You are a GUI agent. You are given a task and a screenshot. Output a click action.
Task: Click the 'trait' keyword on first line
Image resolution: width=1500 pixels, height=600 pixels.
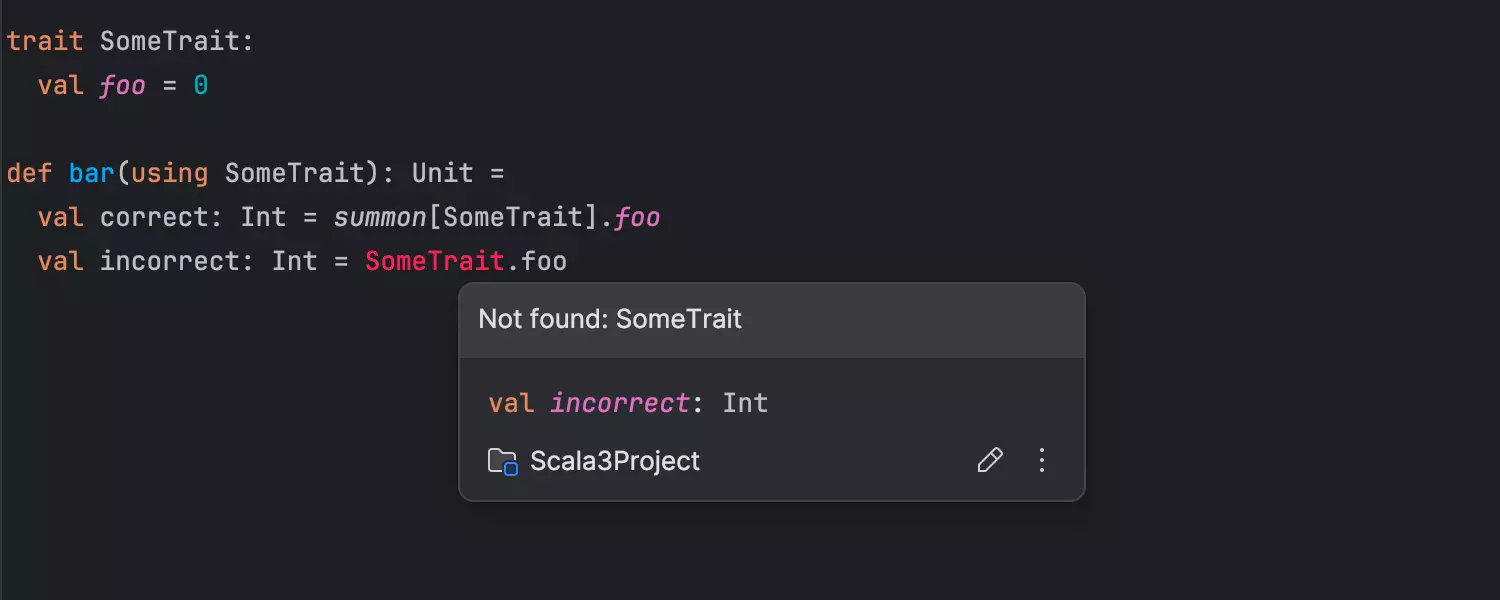(x=45, y=41)
